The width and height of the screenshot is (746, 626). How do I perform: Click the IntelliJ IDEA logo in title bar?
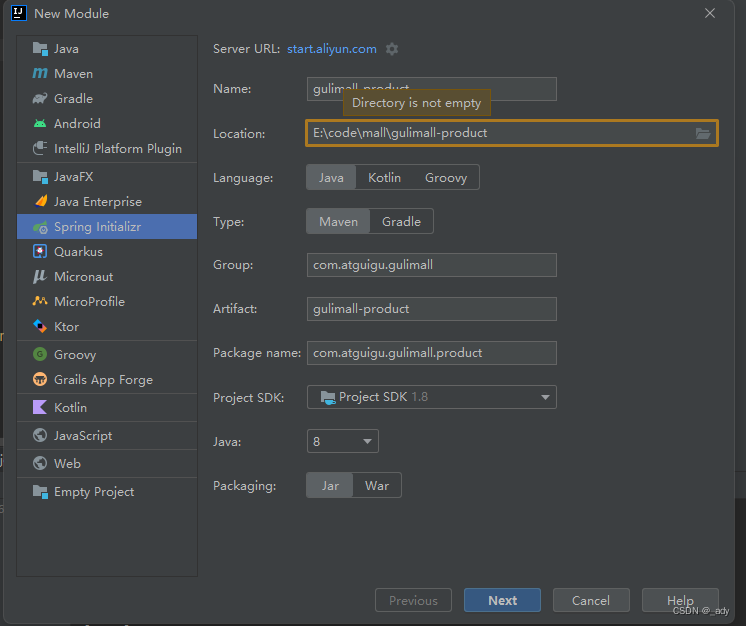[x=19, y=13]
